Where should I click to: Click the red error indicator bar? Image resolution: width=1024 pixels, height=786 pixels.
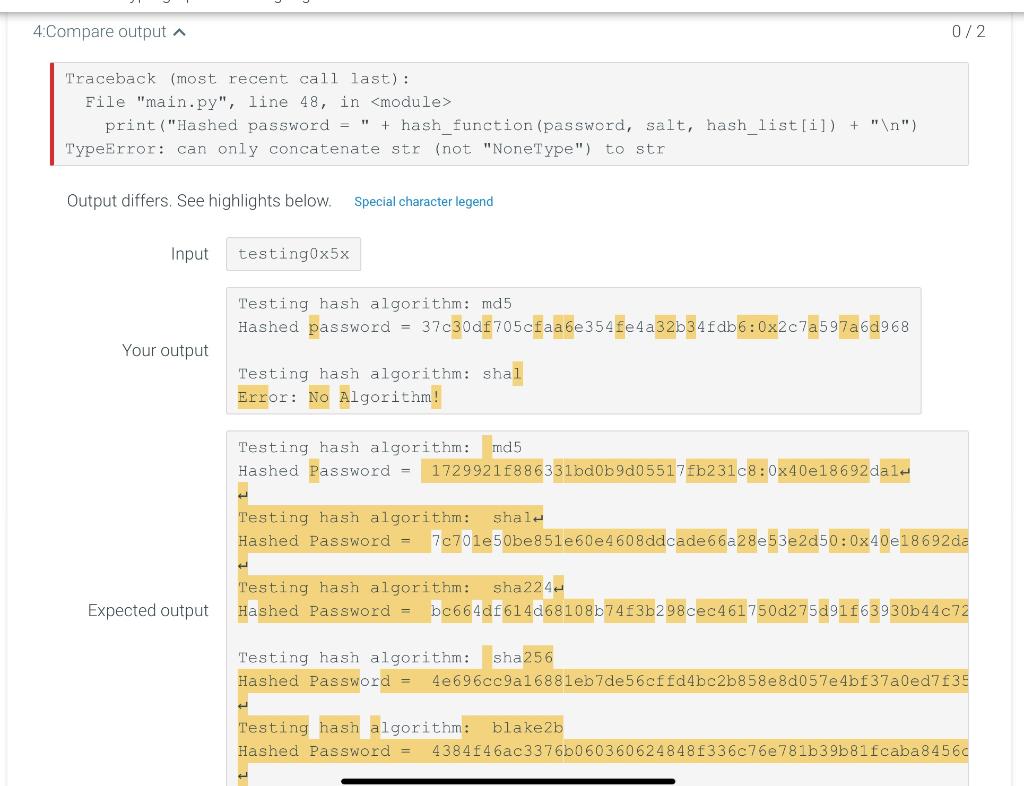pyautogui.click(x=53, y=114)
